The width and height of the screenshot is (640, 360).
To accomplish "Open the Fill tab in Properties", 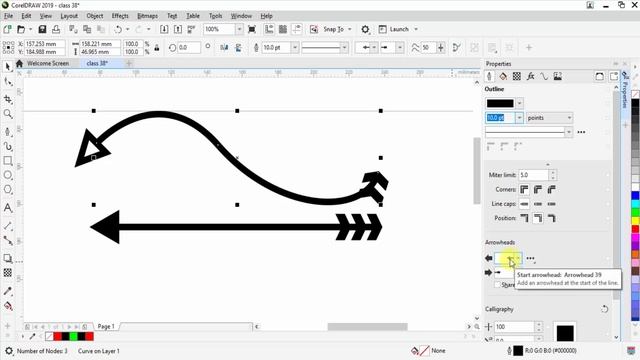I will tap(503, 76).
